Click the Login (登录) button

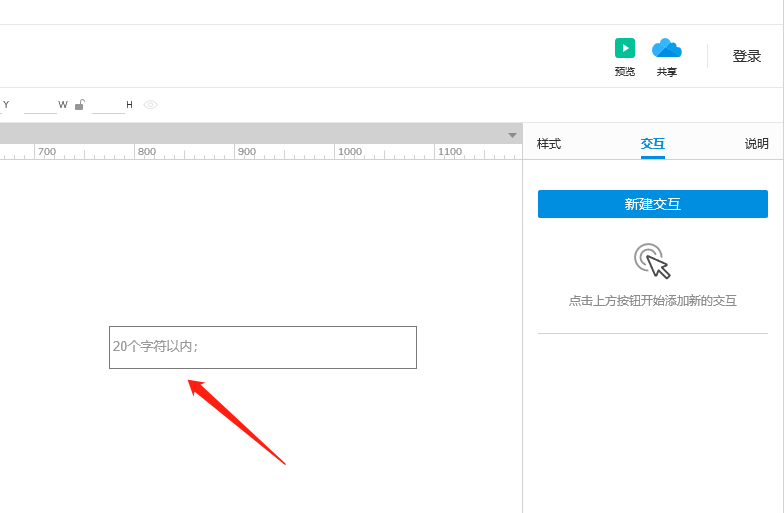(746, 56)
